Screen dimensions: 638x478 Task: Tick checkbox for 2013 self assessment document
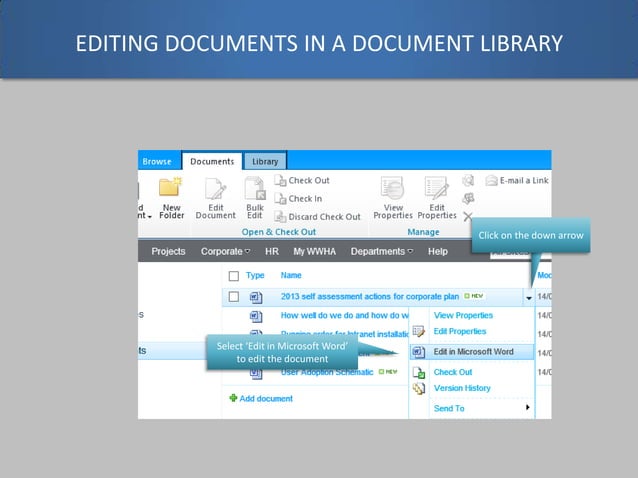tap(234, 297)
